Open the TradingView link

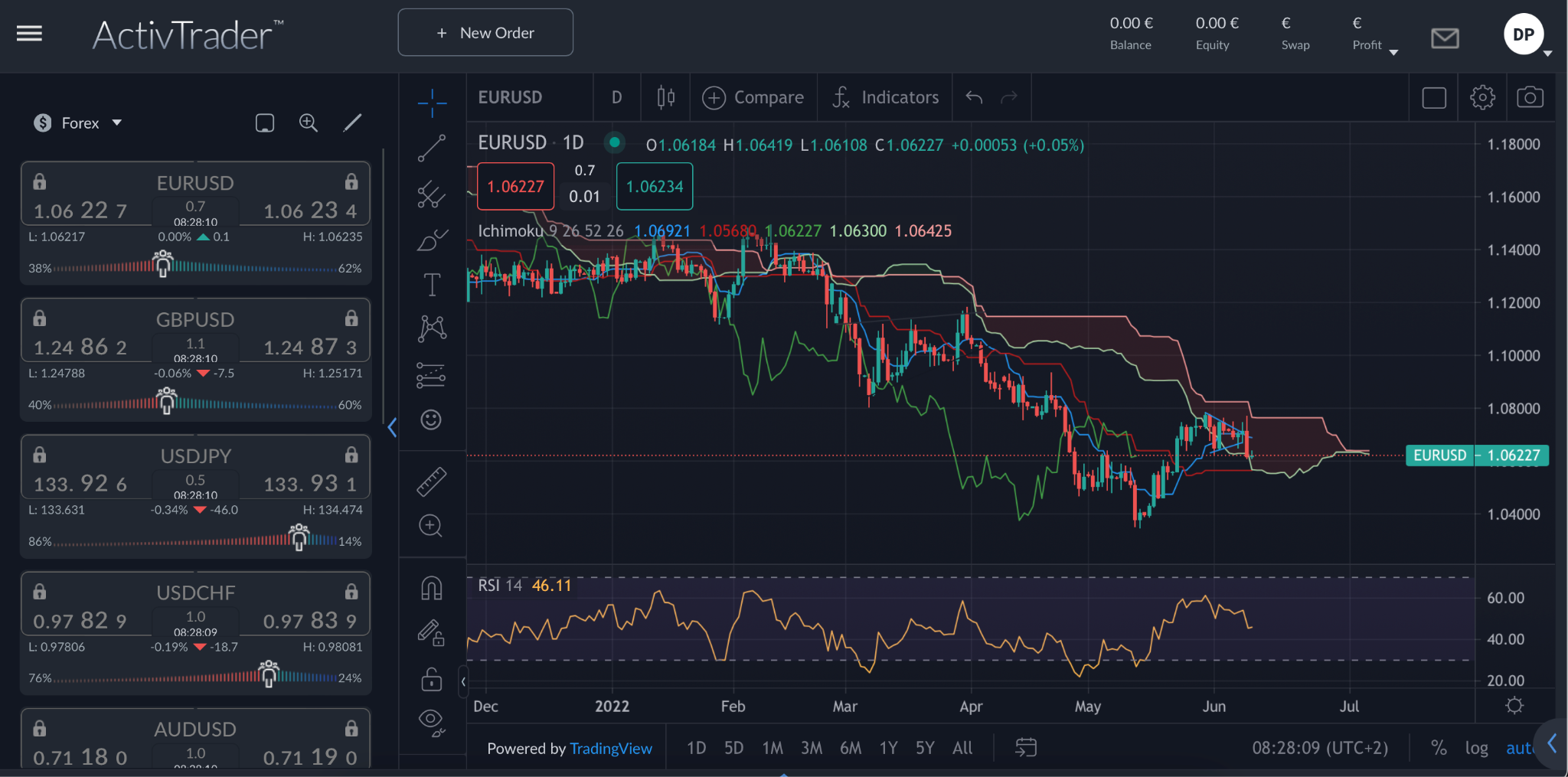click(x=611, y=749)
